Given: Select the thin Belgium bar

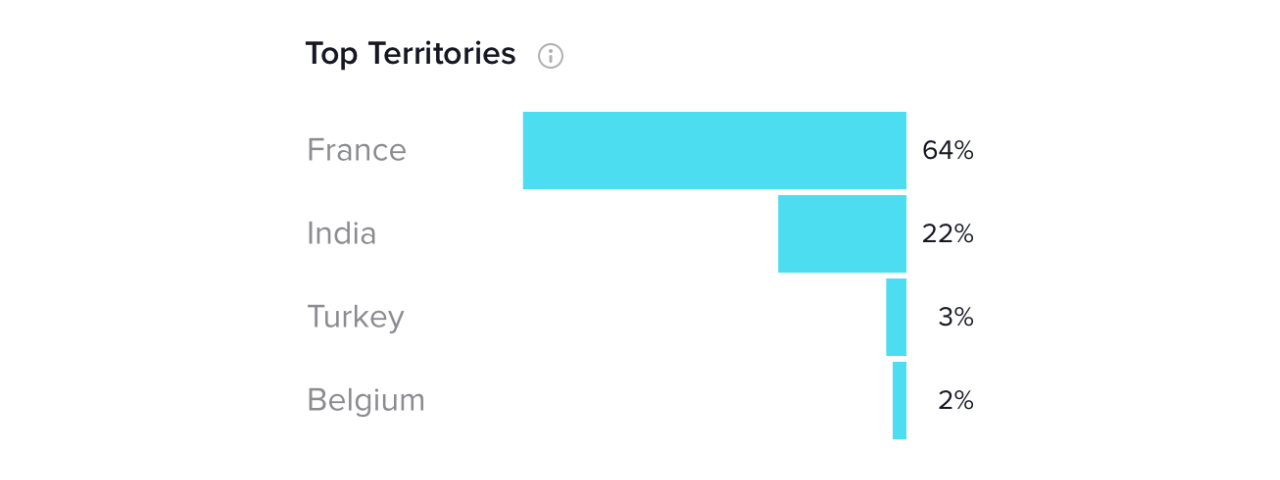Looking at the screenshot, I should [900, 400].
